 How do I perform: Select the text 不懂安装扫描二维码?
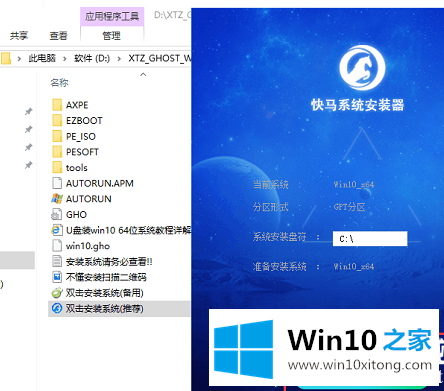[x=106, y=277]
